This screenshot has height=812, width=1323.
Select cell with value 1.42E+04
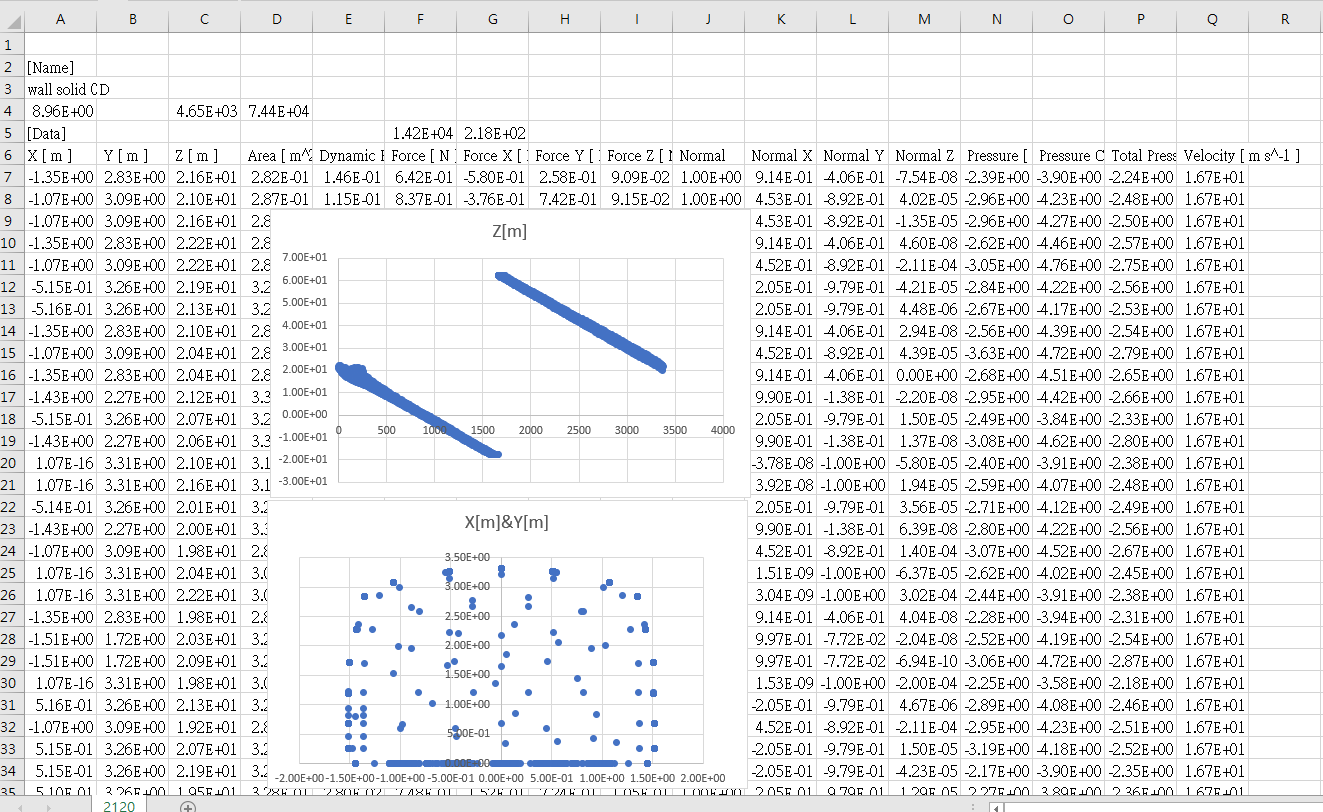pyautogui.click(x=420, y=133)
